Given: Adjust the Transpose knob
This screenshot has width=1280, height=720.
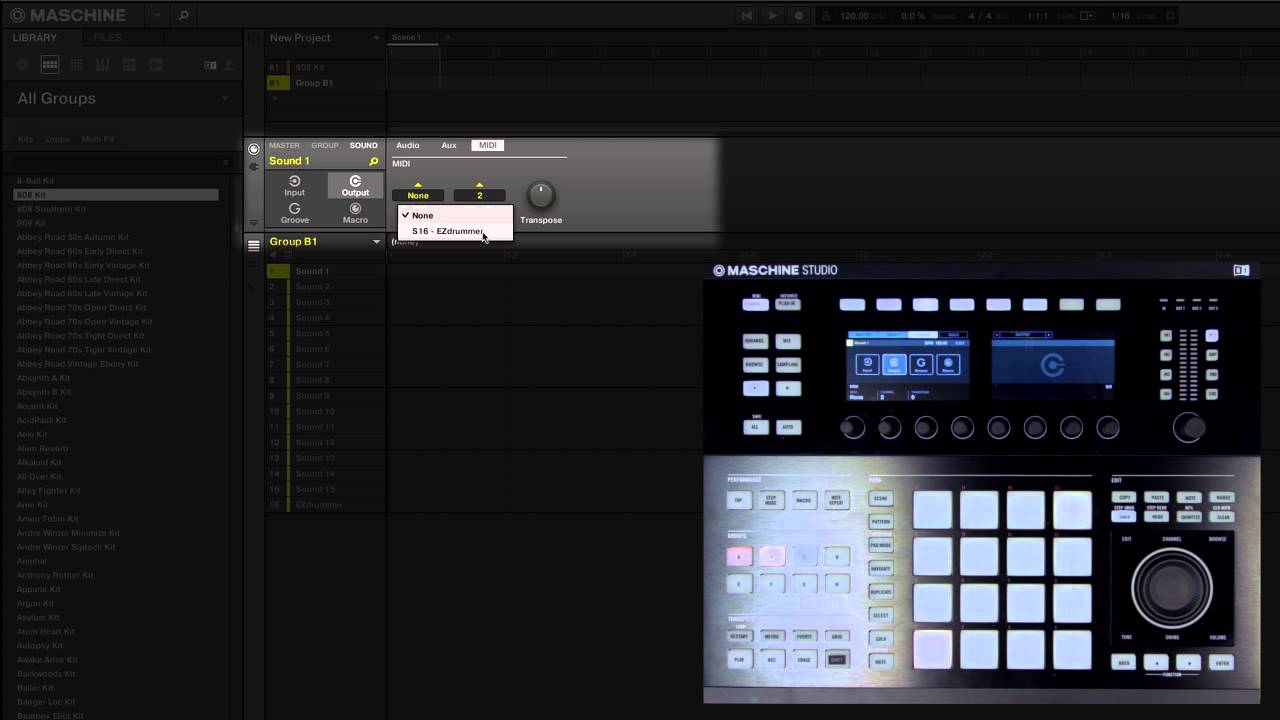Looking at the screenshot, I should coord(540,195).
